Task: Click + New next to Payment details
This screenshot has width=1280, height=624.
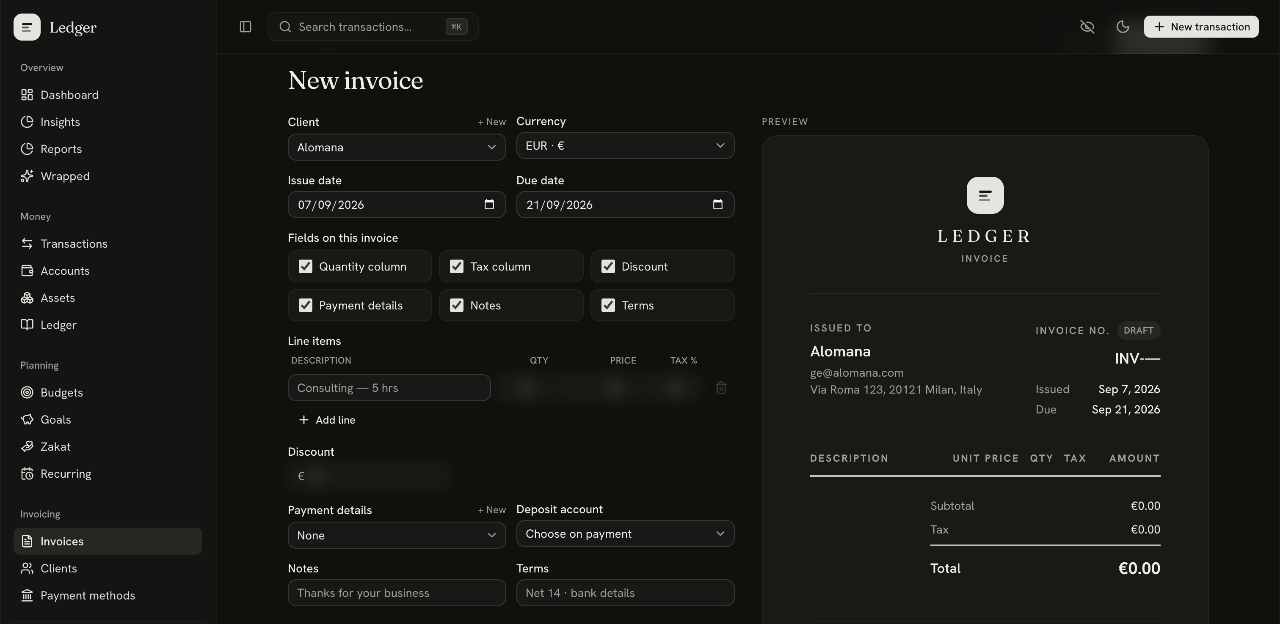Action: click(x=491, y=510)
